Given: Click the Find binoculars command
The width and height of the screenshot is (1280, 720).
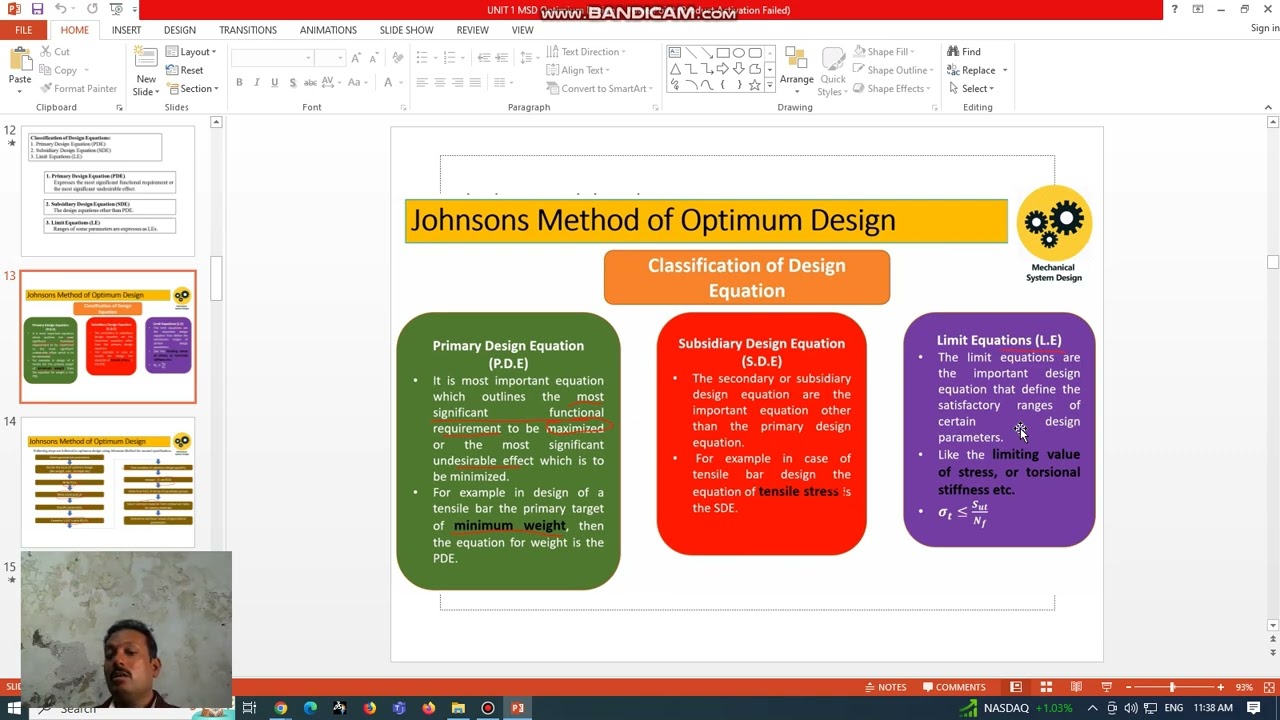Looking at the screenshot, I should pos(964,52).
